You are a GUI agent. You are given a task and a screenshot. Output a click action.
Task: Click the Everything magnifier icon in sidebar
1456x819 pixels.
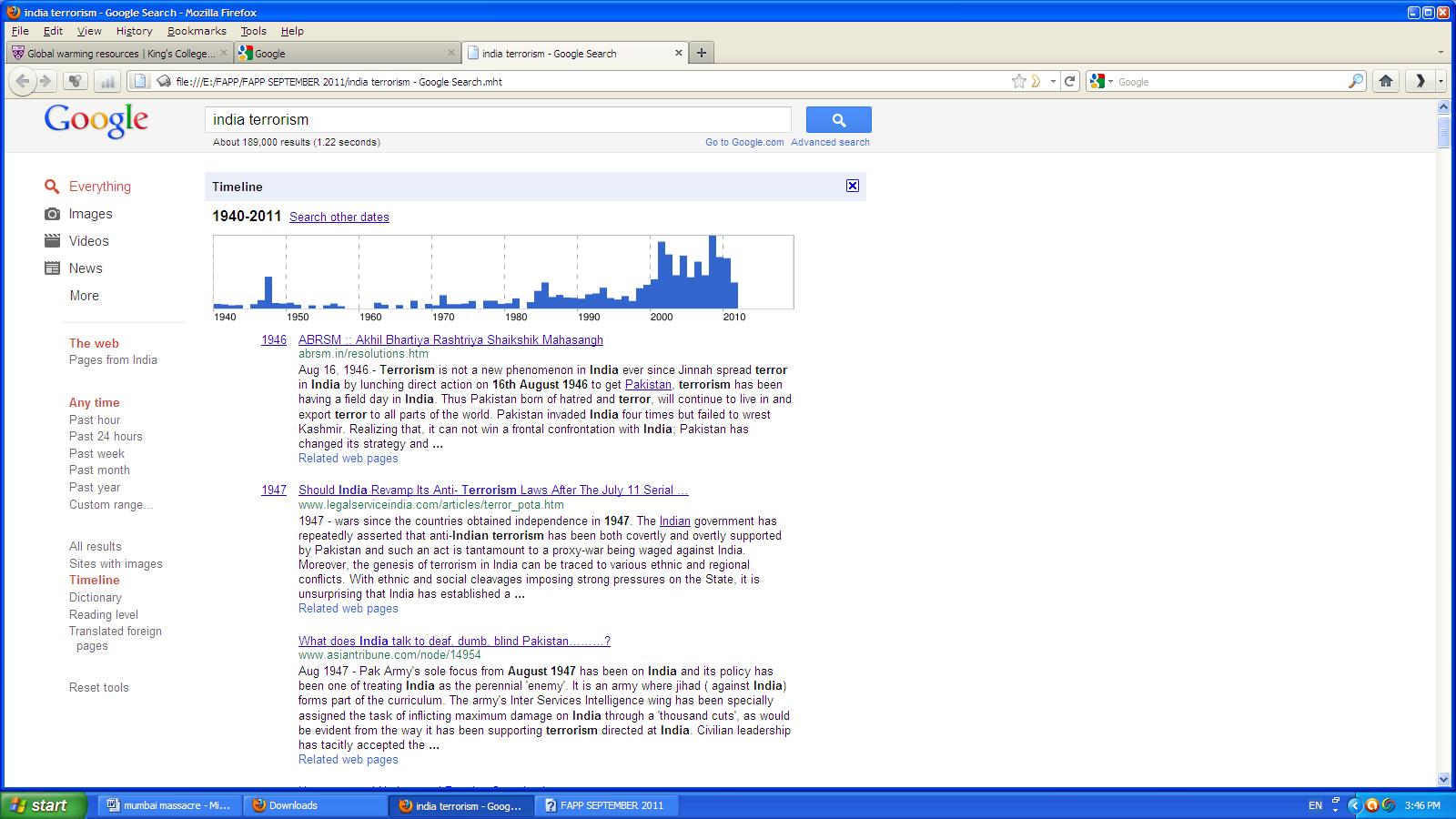[x=53, y=187]
